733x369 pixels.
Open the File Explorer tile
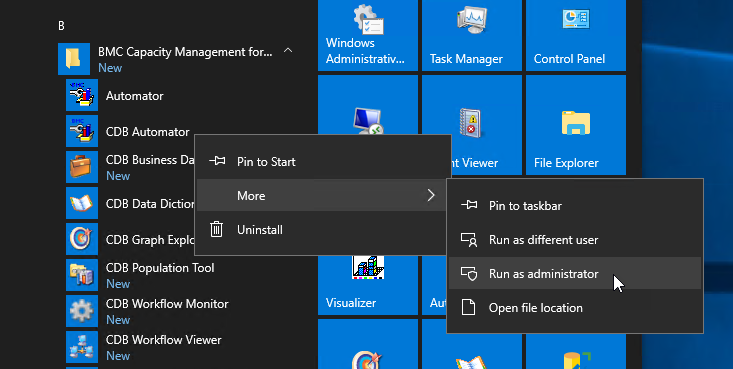click(576, 125)
